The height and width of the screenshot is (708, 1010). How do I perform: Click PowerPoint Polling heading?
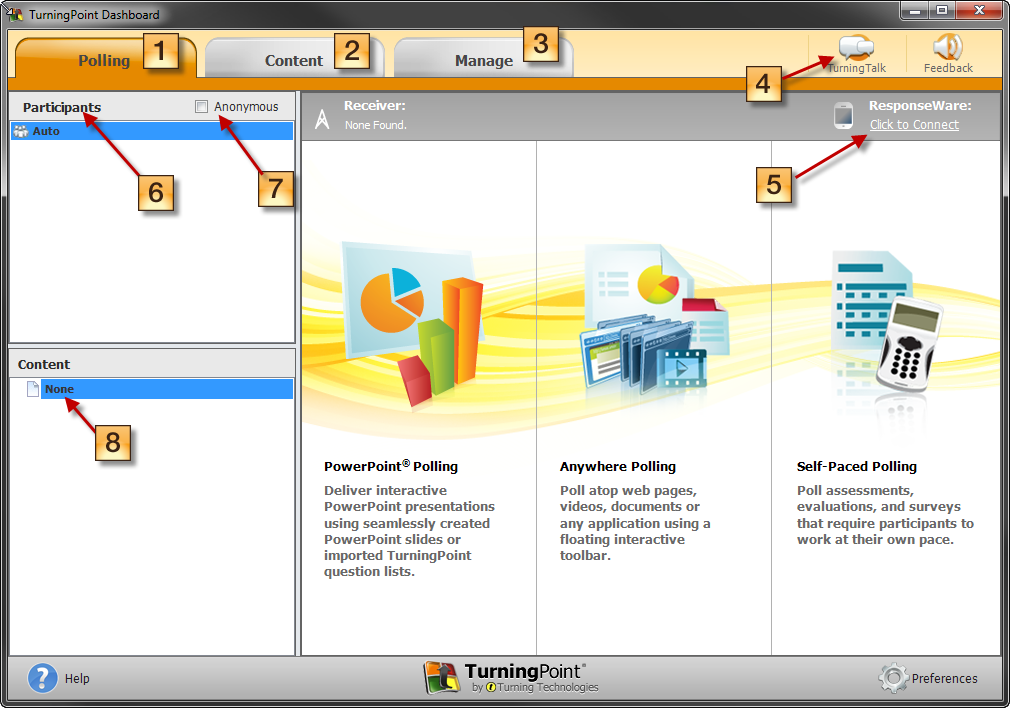coord(391,466)
